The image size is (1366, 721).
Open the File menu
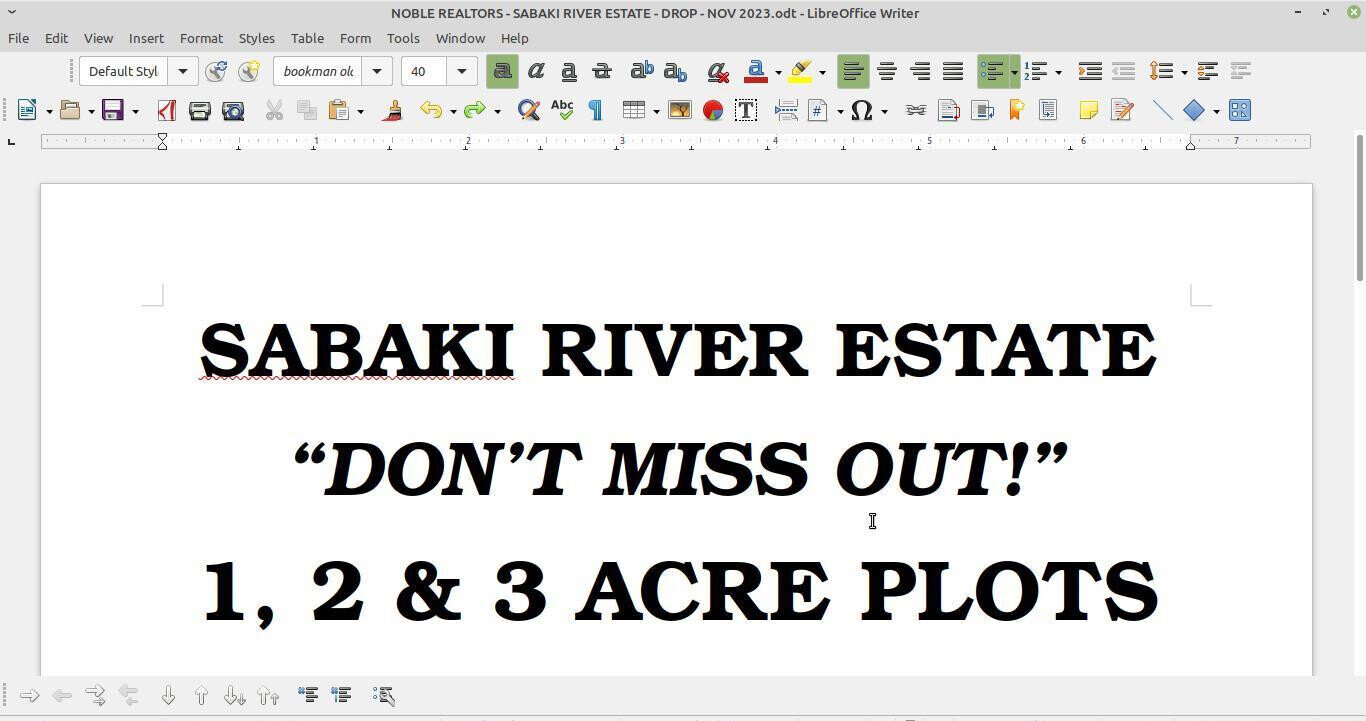coord(18,38)
